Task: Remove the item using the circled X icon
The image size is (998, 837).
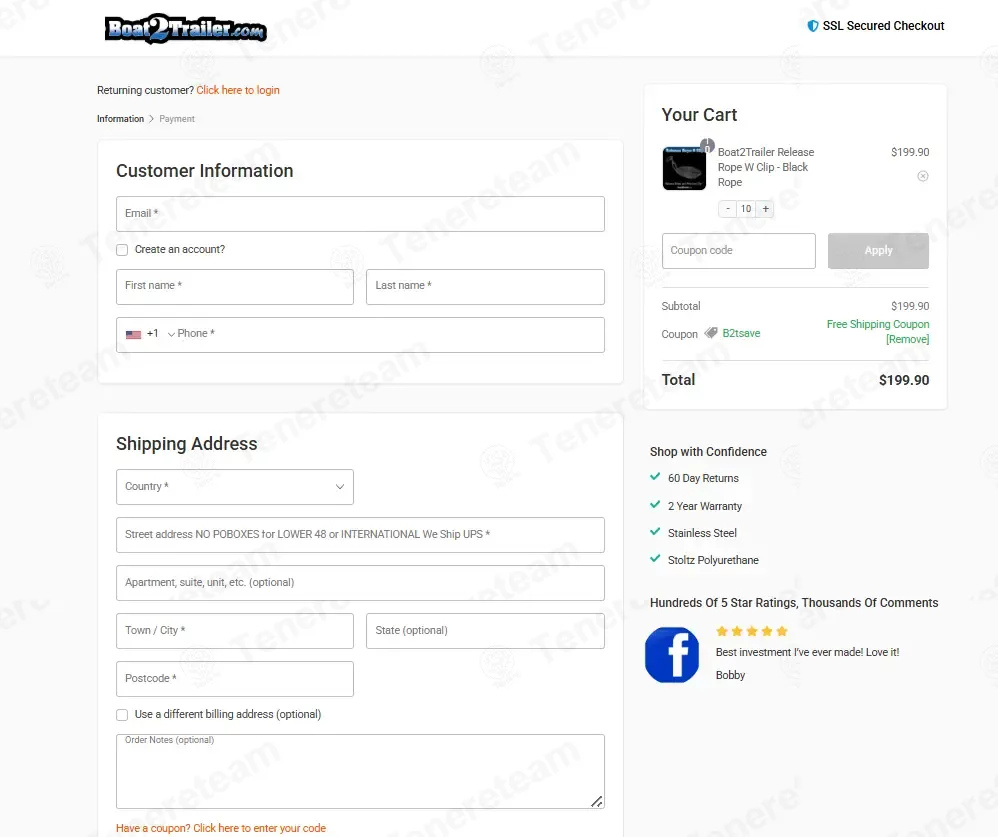Action: [x=922, y=176]
